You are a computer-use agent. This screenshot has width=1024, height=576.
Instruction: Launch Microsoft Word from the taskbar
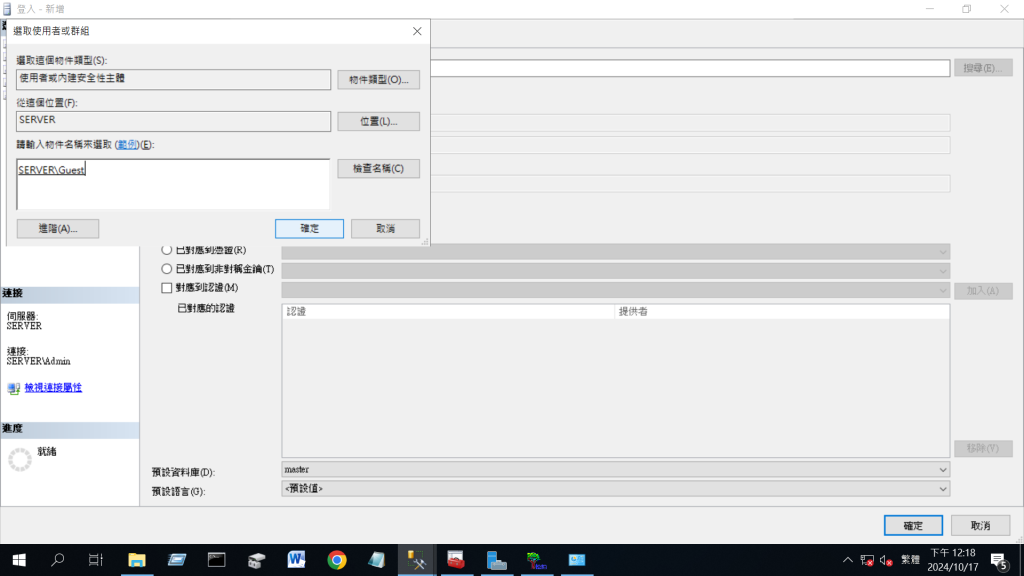(297, 560)
